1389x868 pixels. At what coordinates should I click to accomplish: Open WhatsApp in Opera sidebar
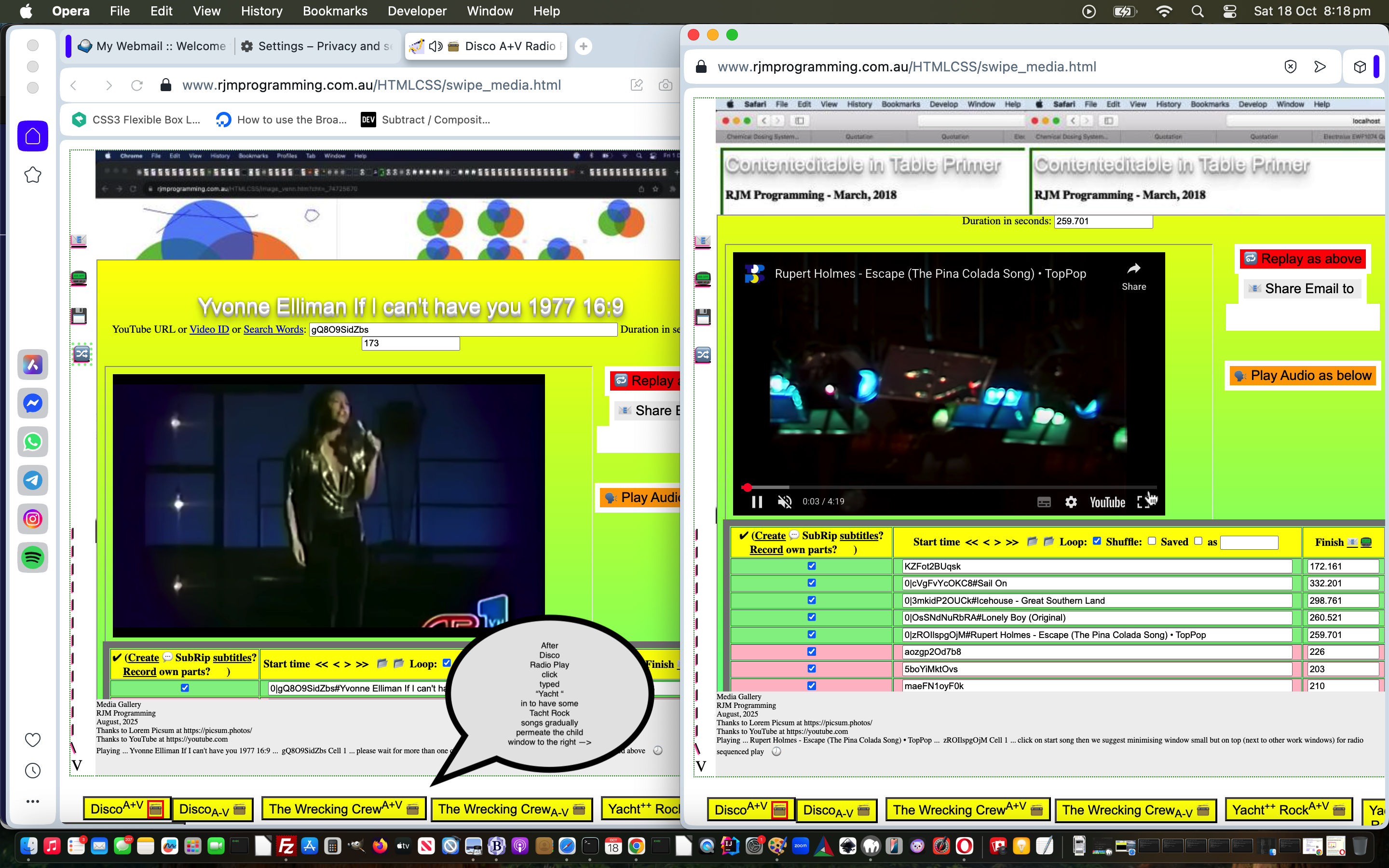(33, 442)
